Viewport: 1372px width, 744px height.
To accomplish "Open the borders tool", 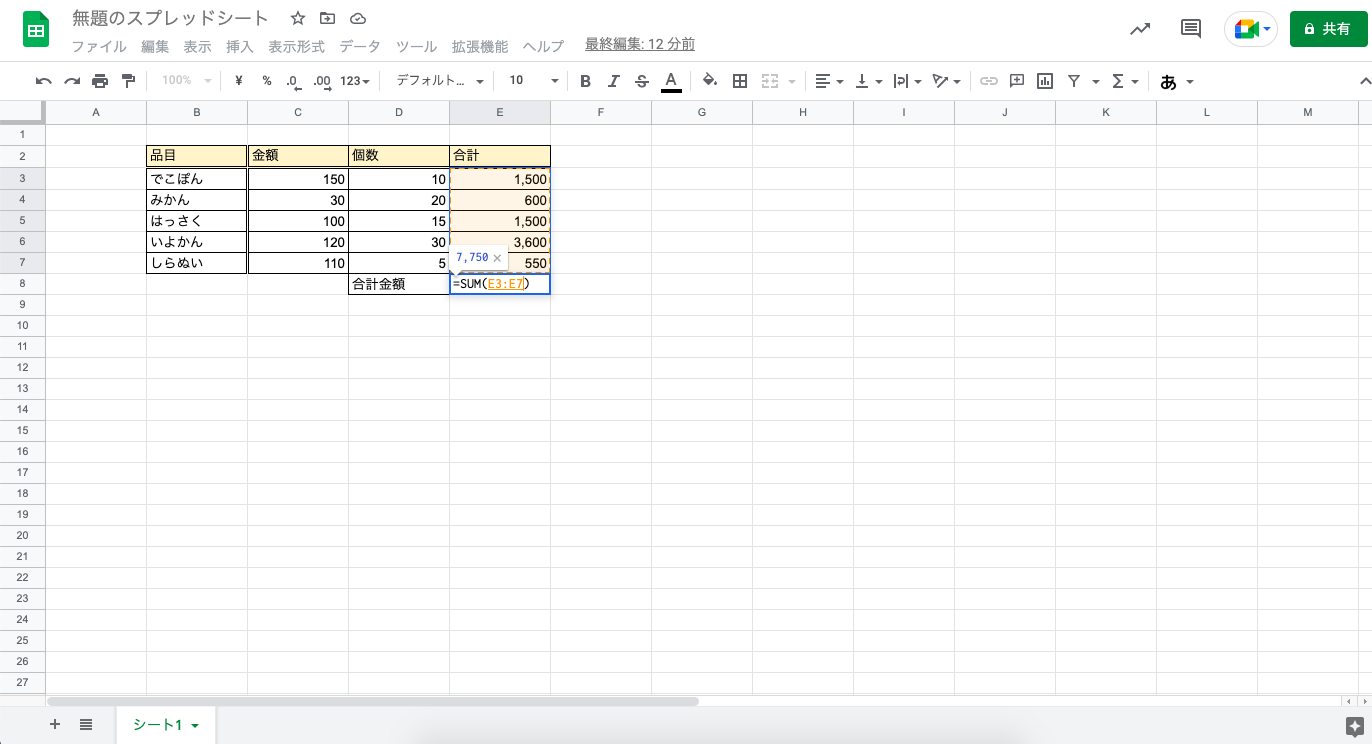I will (739, 81).
